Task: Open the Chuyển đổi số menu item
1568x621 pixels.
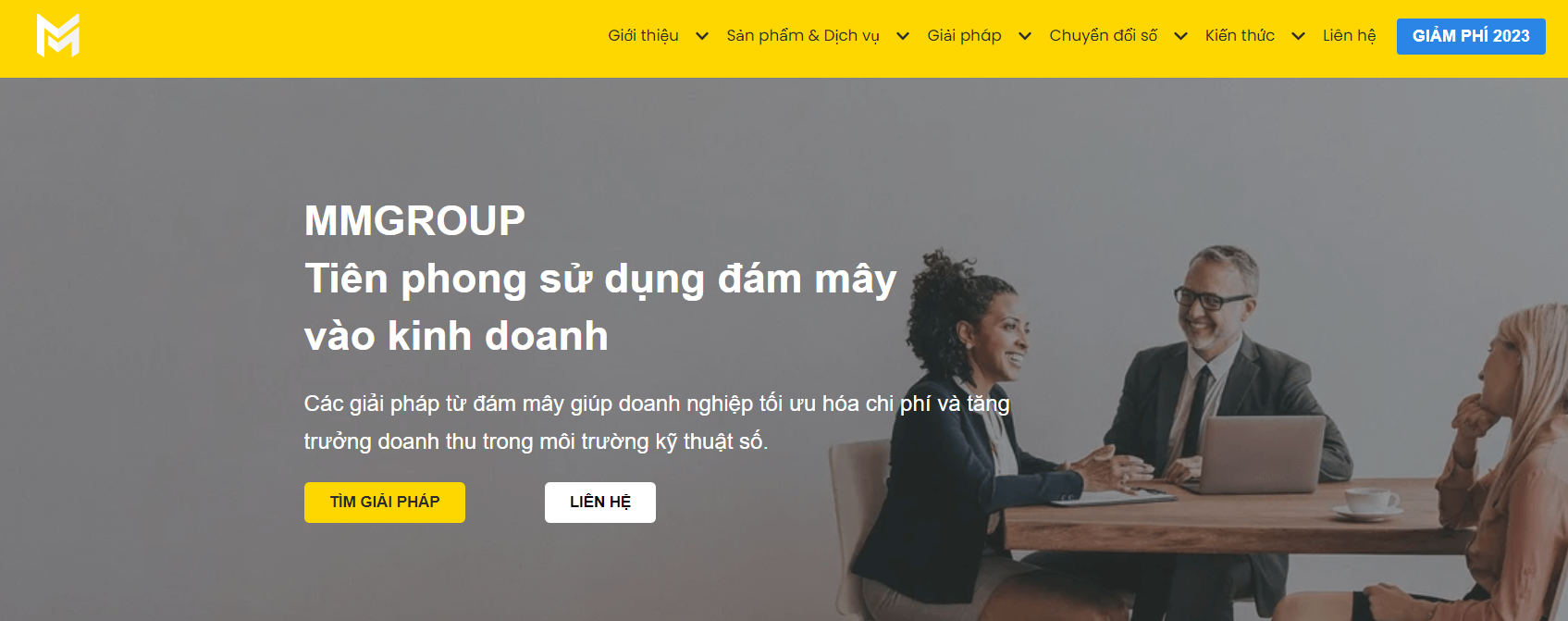Action: click(1103, 36)
